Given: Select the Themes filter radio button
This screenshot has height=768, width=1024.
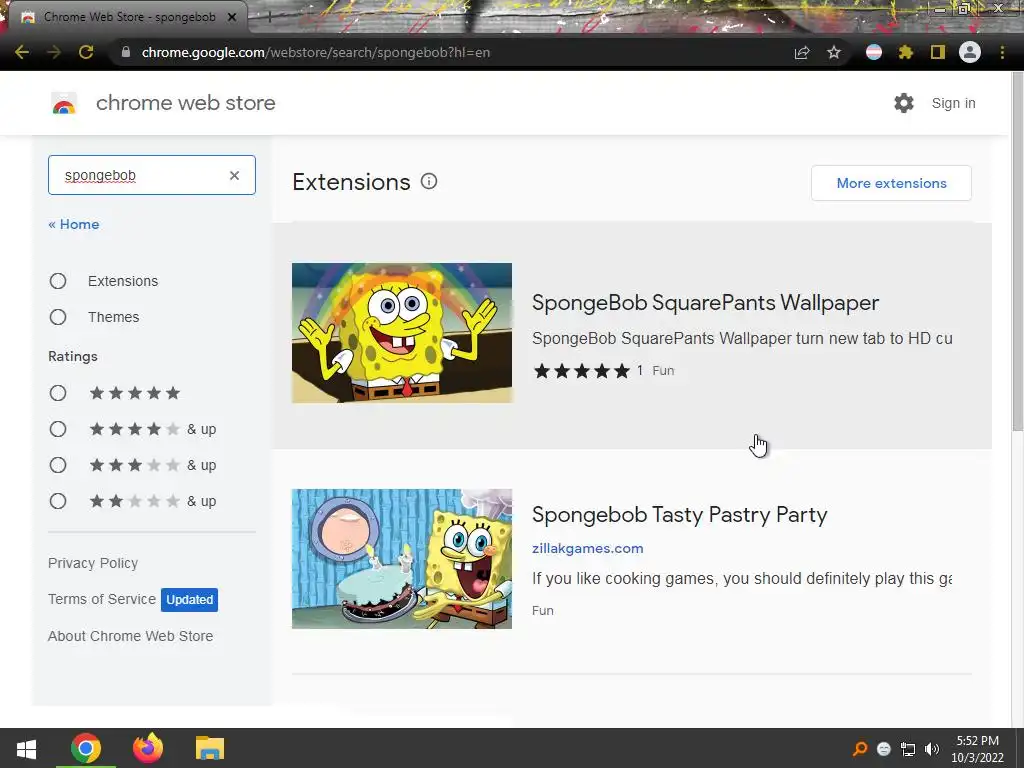Looking at the screenshot, I should tap(58, 317).
